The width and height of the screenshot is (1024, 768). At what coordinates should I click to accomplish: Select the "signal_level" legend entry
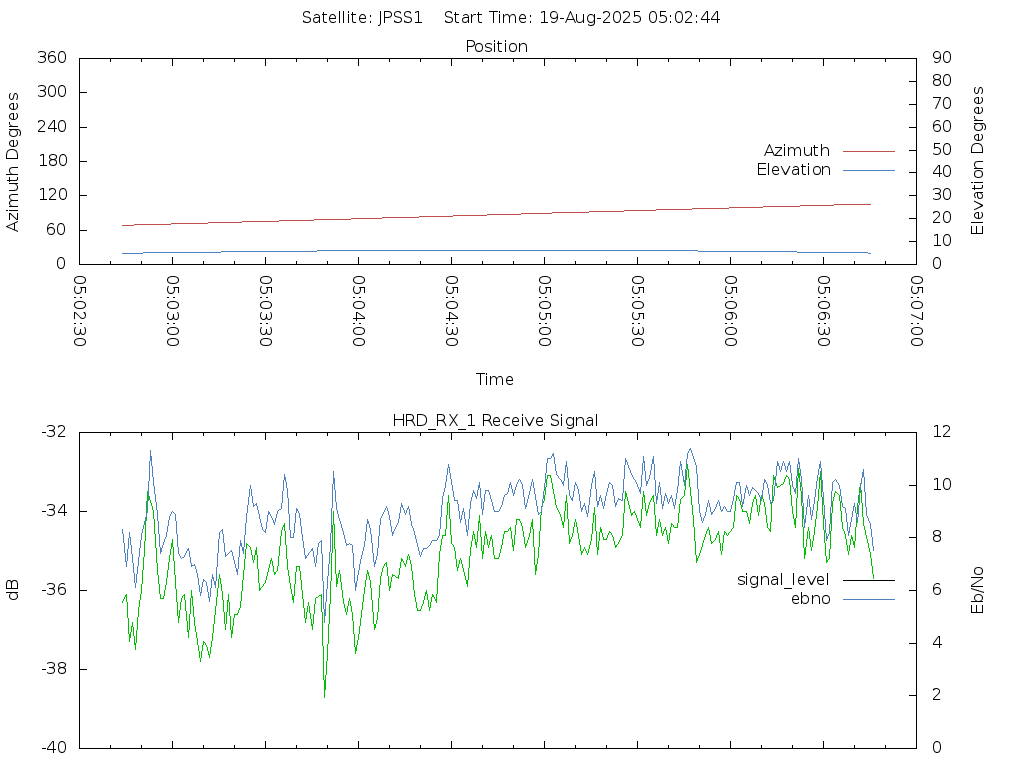click(783, 580)
